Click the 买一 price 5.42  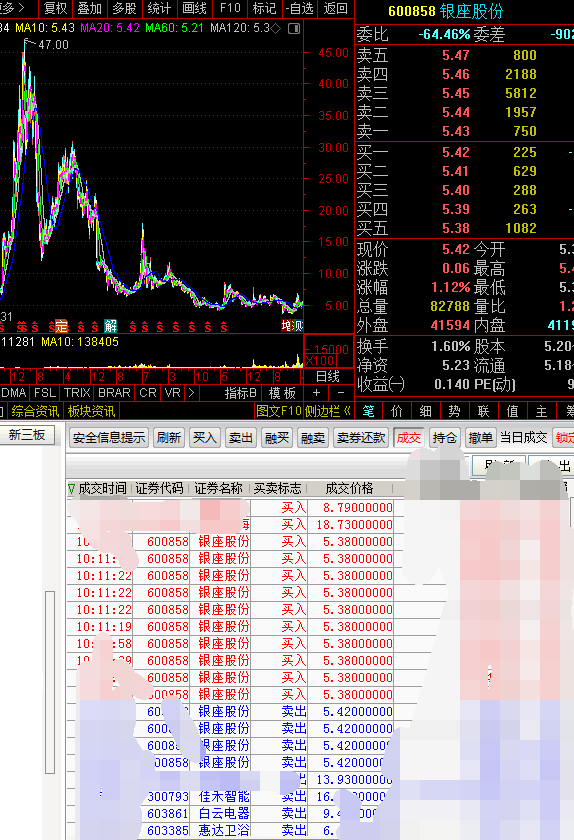click(456, 152)
